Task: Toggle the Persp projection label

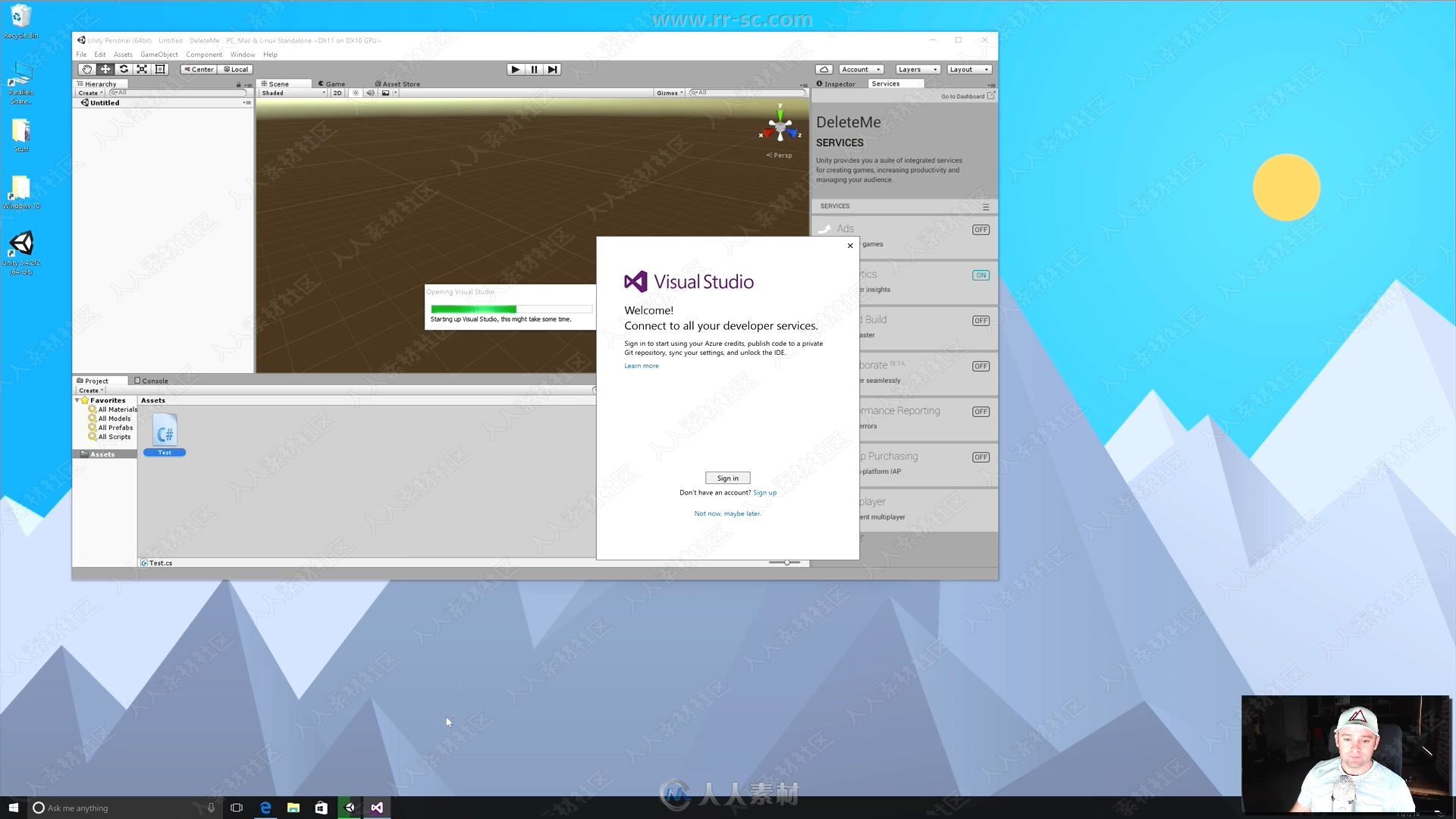Action: pos(780,155)
